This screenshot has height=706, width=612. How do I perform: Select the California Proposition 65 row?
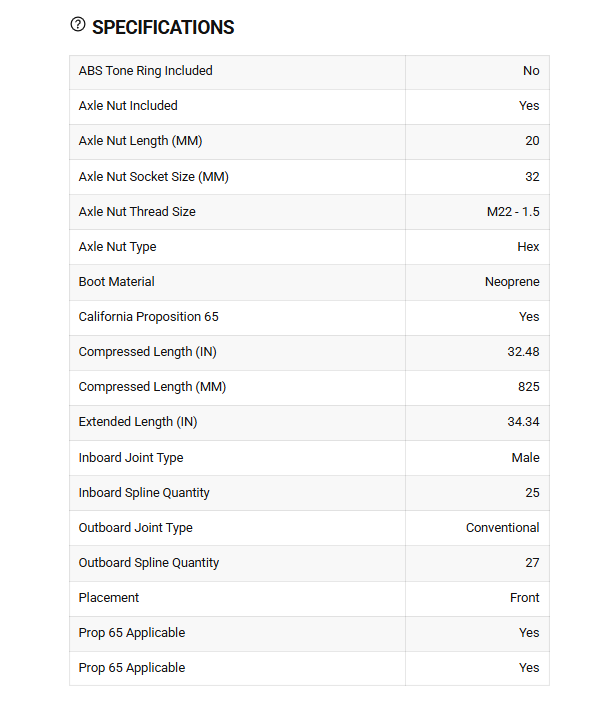pos(309,318)
